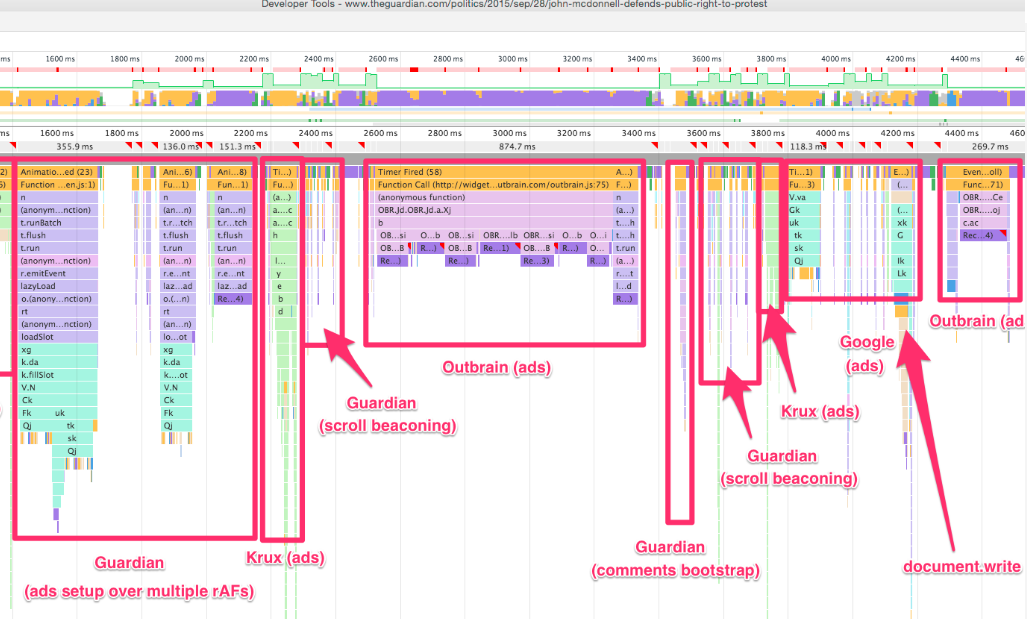This screenshot has width=1027, height=619.
Task: Select the 'Fu...3)' function bar
Action: [803, 185]
